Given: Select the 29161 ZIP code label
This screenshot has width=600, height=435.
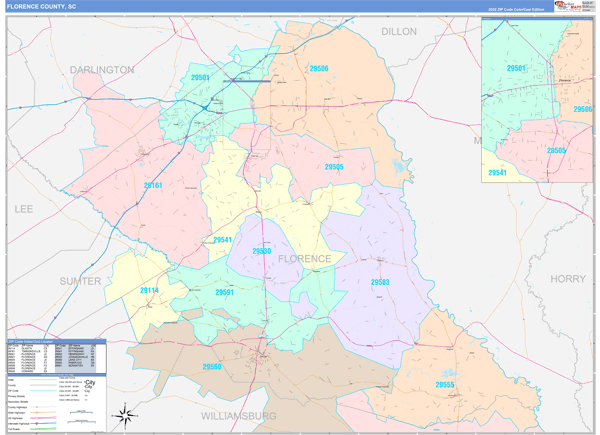Looking at the screenshot, I should coord(153,186).
